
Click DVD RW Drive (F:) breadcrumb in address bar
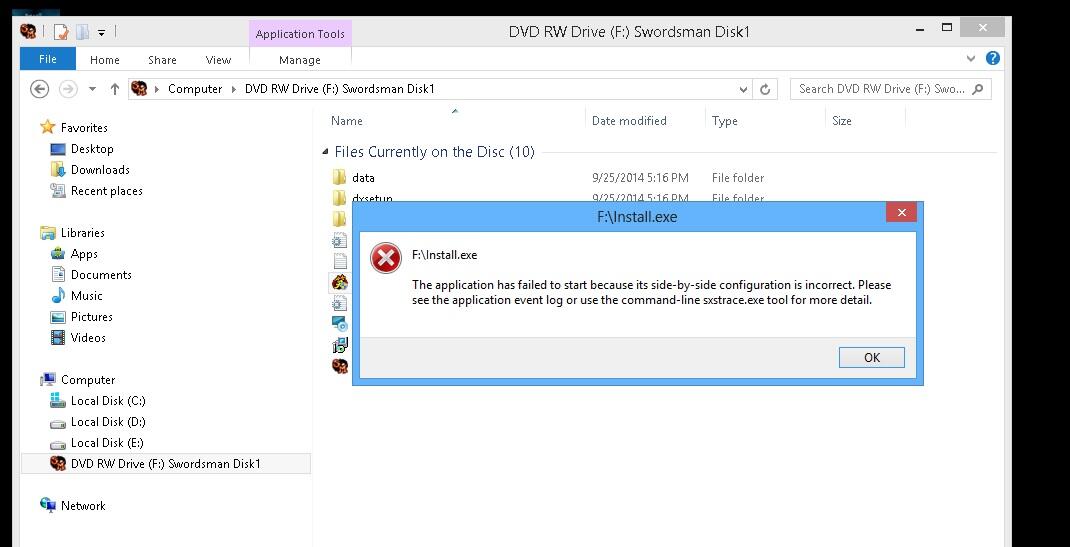click(339, 89)
